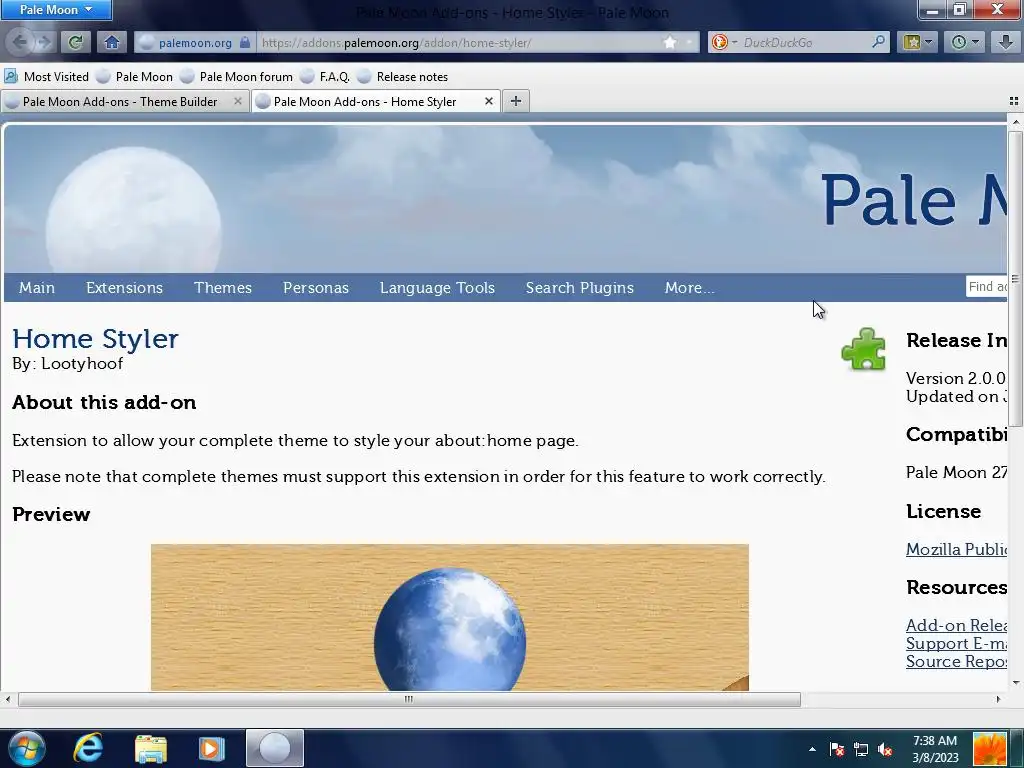The height and width of the screenshot is (768, 1024).
Task: Open a new tab with plus button
Action: [516, 101]
